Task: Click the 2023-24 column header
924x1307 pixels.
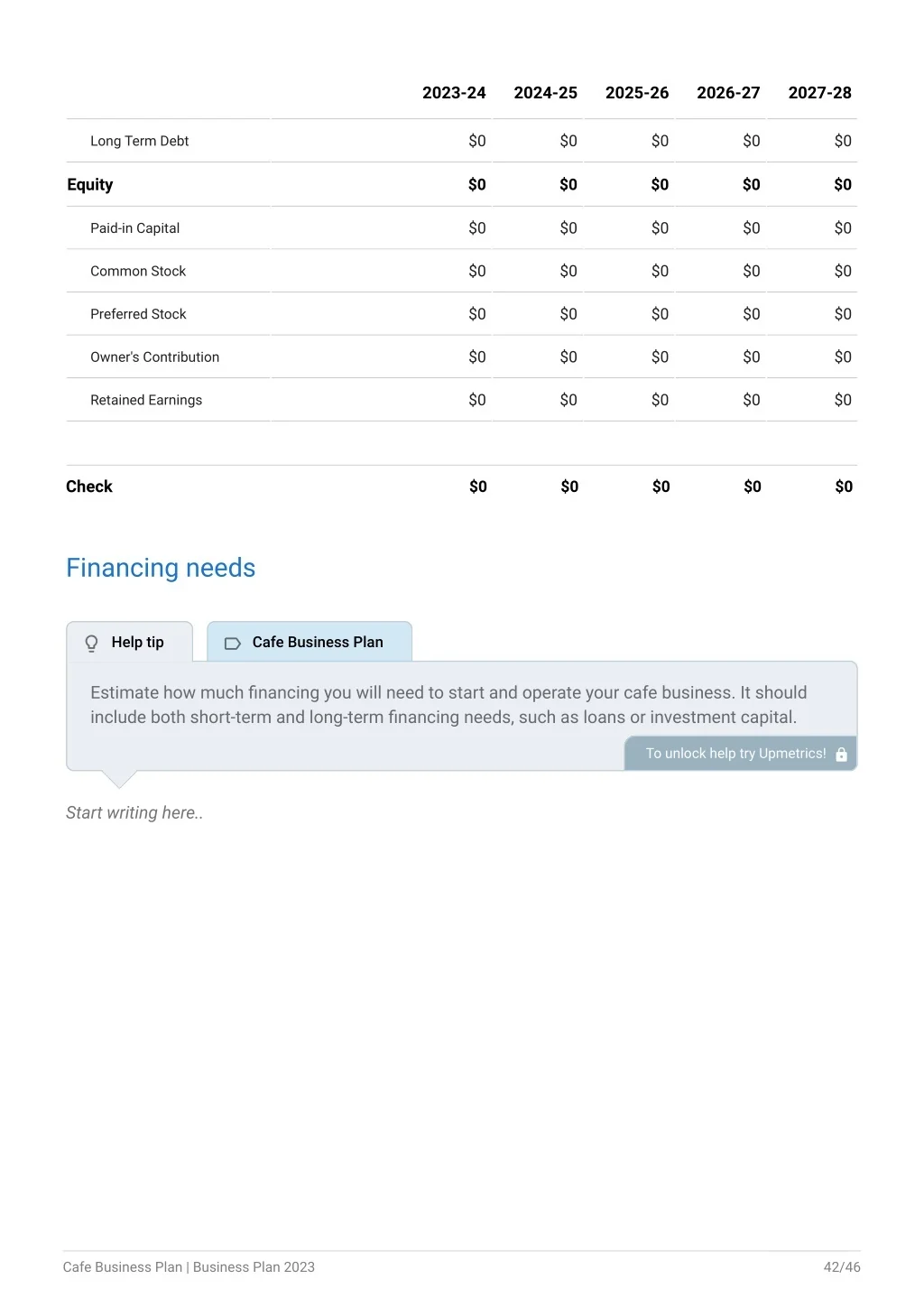Action: tap(454, 93)
